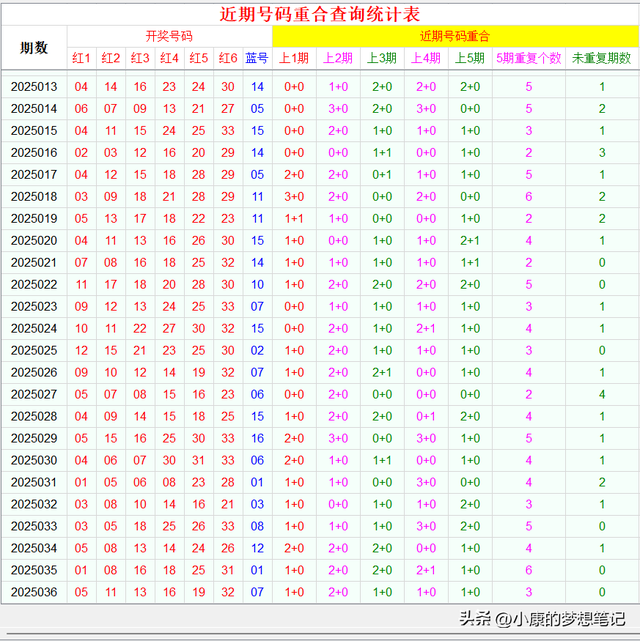The width and height of the screenshot is (640, 641).
Task: Select period cell 2025025
Action: coord(34,351)
